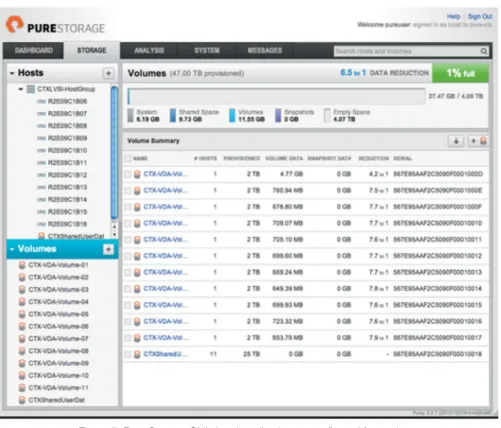Click volume icon beside CTXSharedUserDat in volumes list

(22, 400)
